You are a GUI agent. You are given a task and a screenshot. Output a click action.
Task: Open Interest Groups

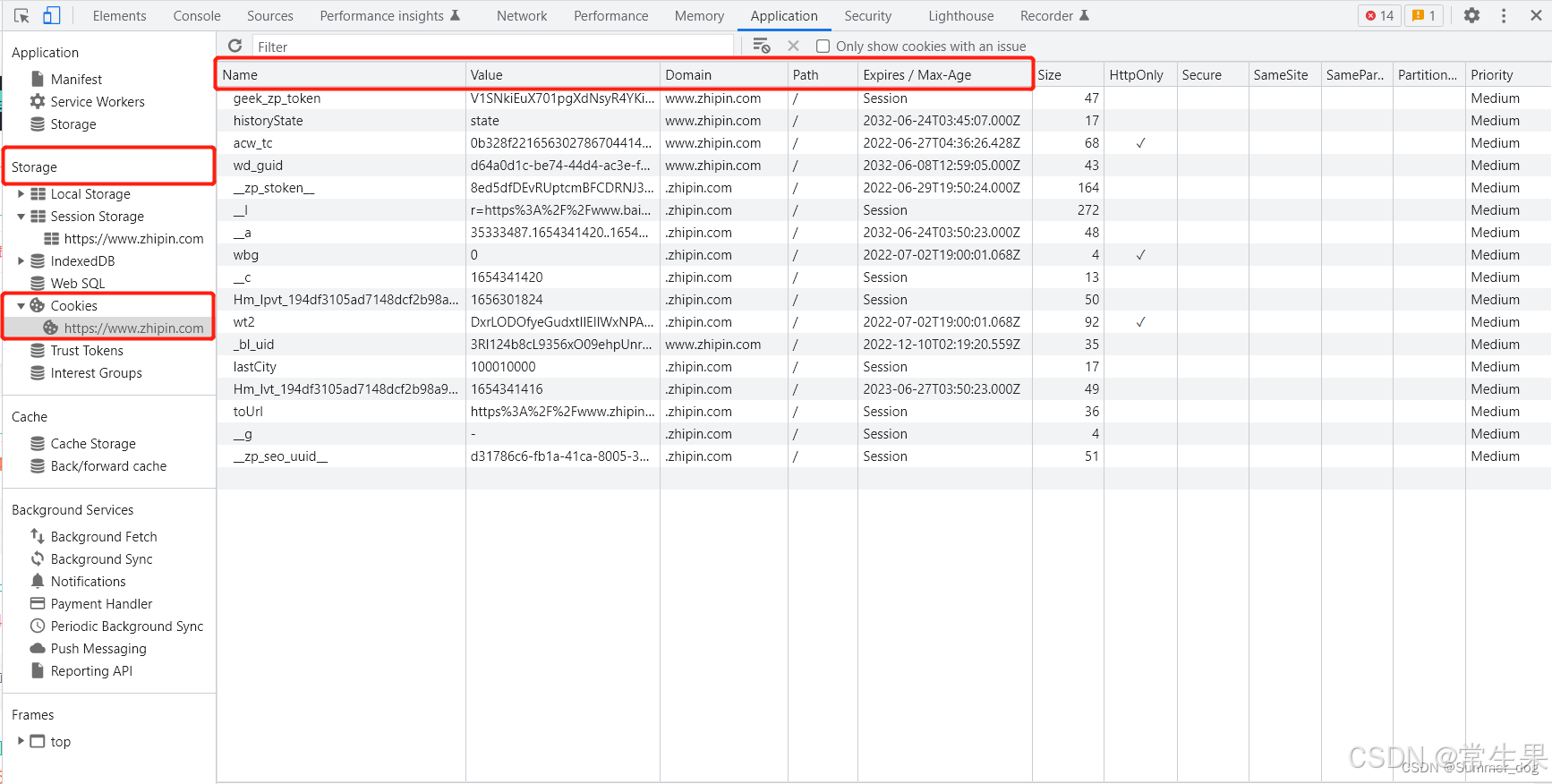pos(96,372)
